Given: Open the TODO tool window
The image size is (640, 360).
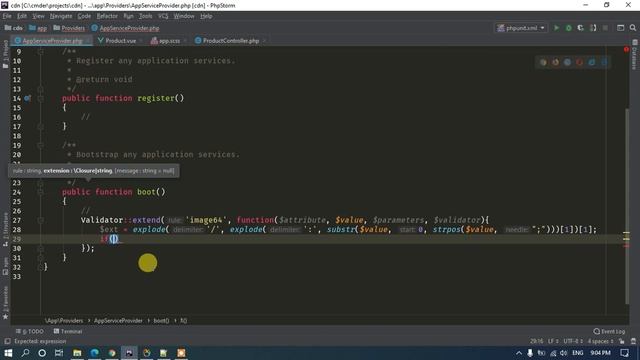Looking at the screenshot, I should tap(29, 331).
